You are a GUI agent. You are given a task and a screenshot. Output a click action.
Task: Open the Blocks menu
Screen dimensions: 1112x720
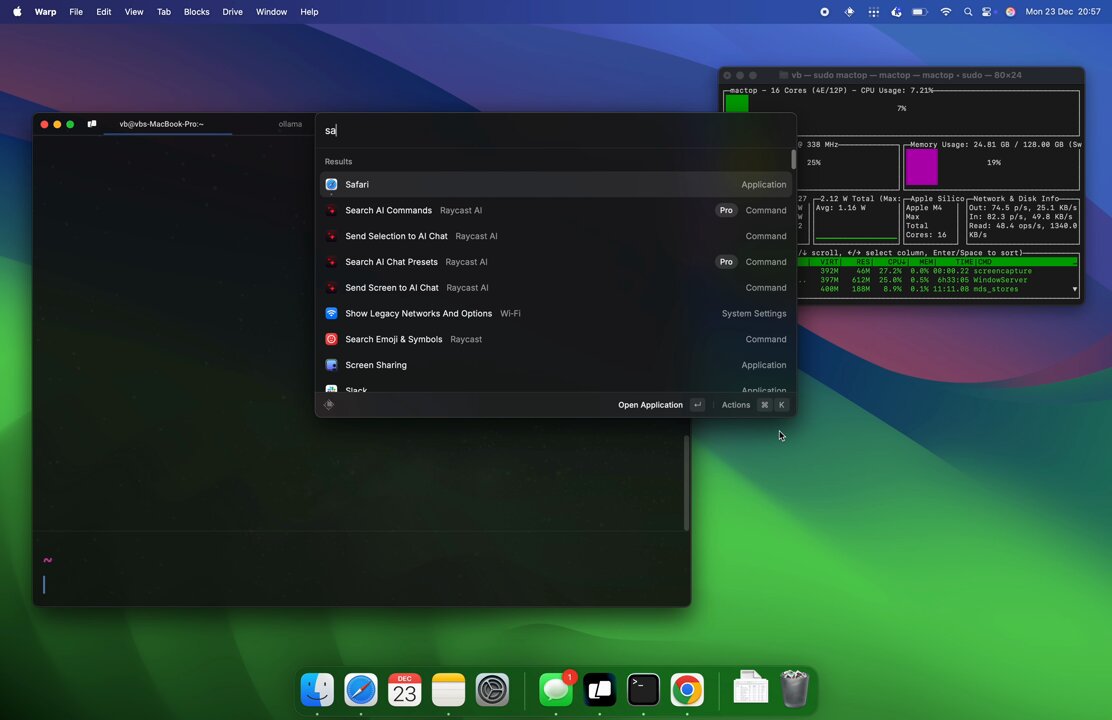click(196, 12)
